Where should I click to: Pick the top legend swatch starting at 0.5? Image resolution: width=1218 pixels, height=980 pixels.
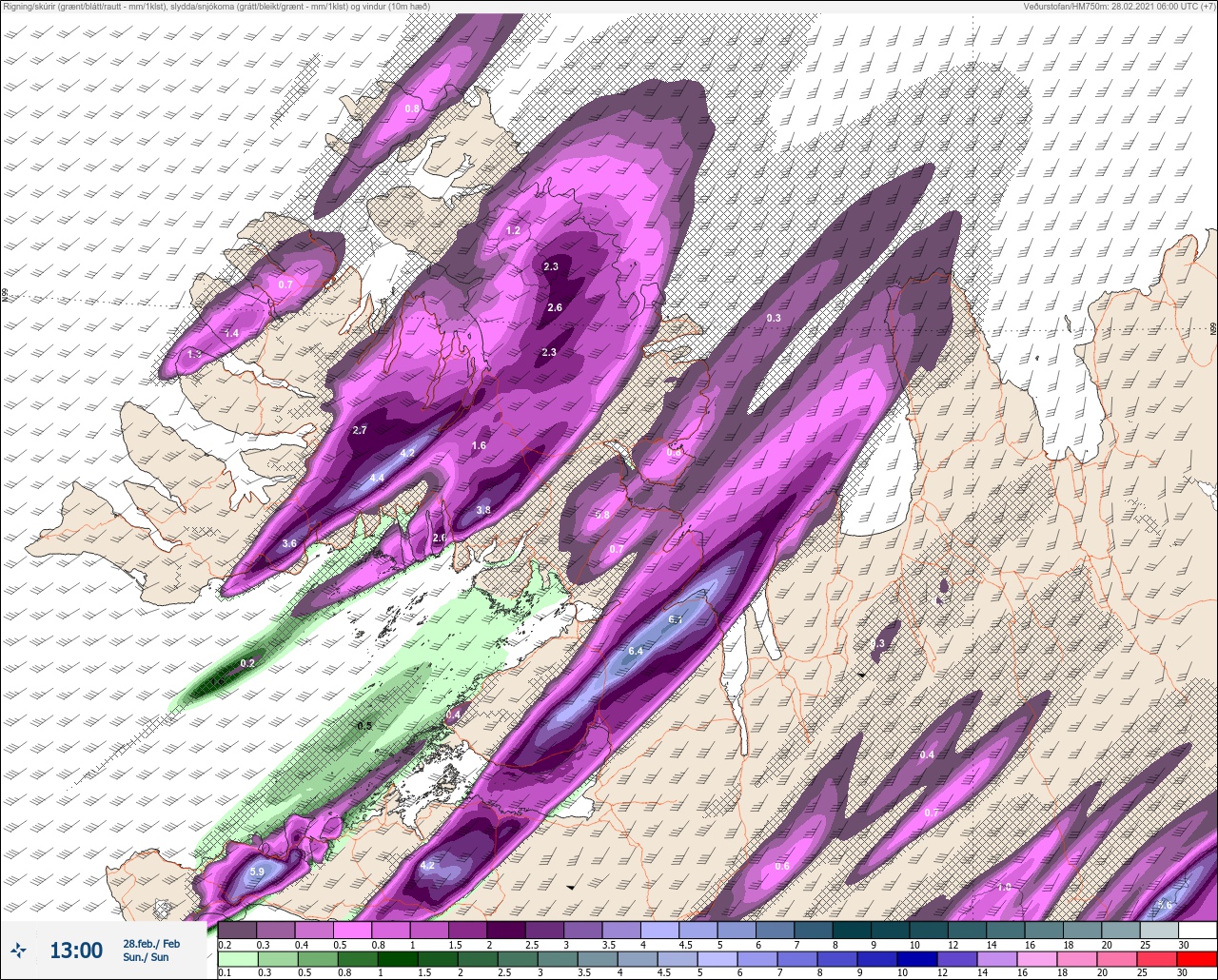(x=352, y=930)
